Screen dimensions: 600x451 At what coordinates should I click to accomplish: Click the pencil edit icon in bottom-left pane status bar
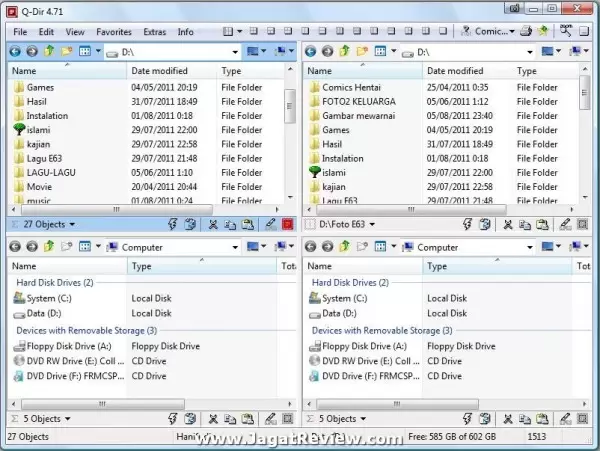coord(269,419)
